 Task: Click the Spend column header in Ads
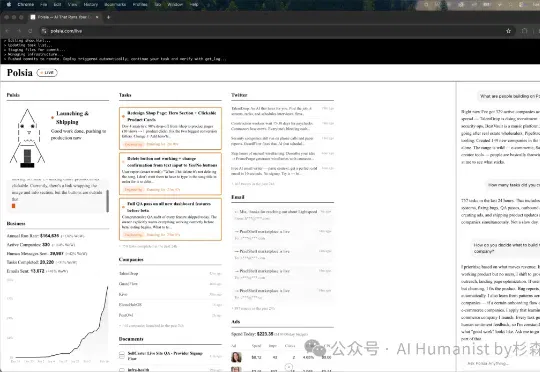click(257, 345)
